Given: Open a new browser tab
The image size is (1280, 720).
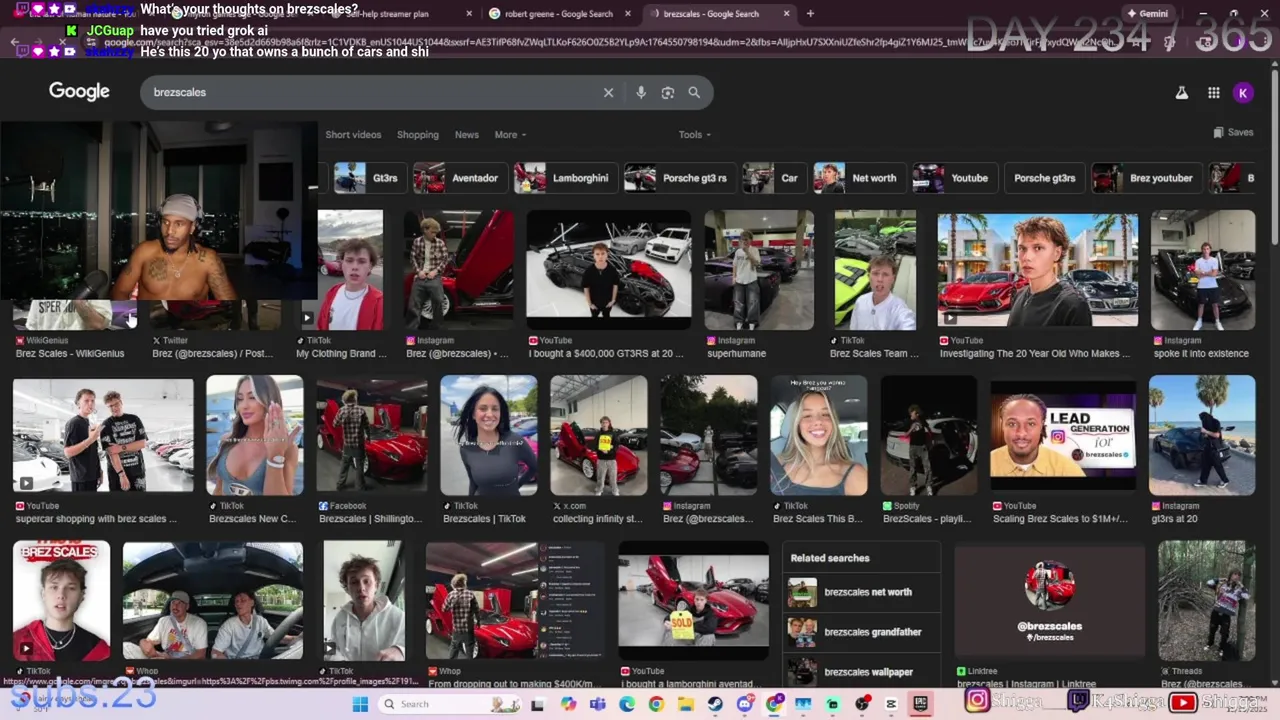Looking at the screenshot, I should point(810,14).
